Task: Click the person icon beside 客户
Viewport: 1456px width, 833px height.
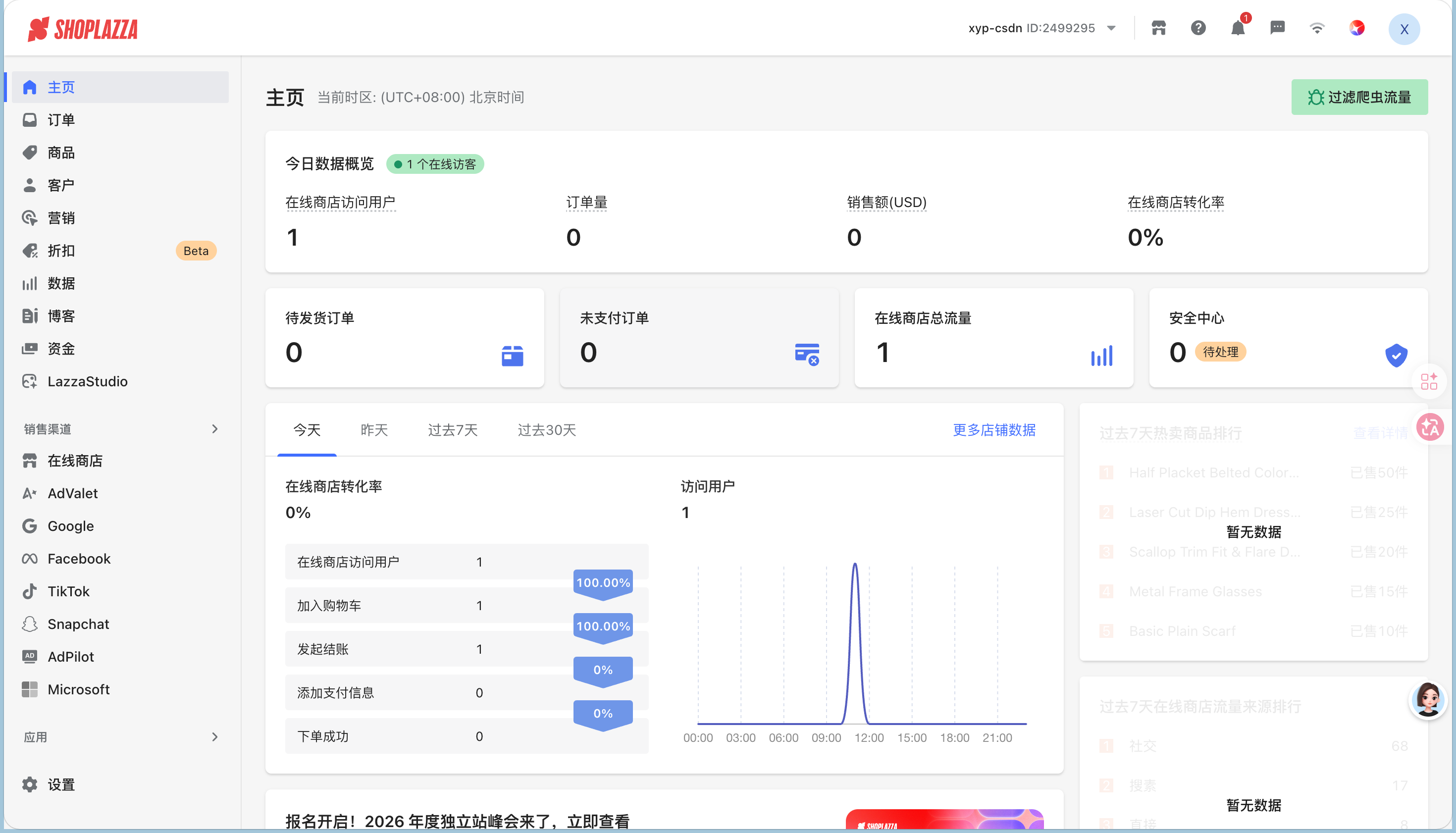Action: 30,185
